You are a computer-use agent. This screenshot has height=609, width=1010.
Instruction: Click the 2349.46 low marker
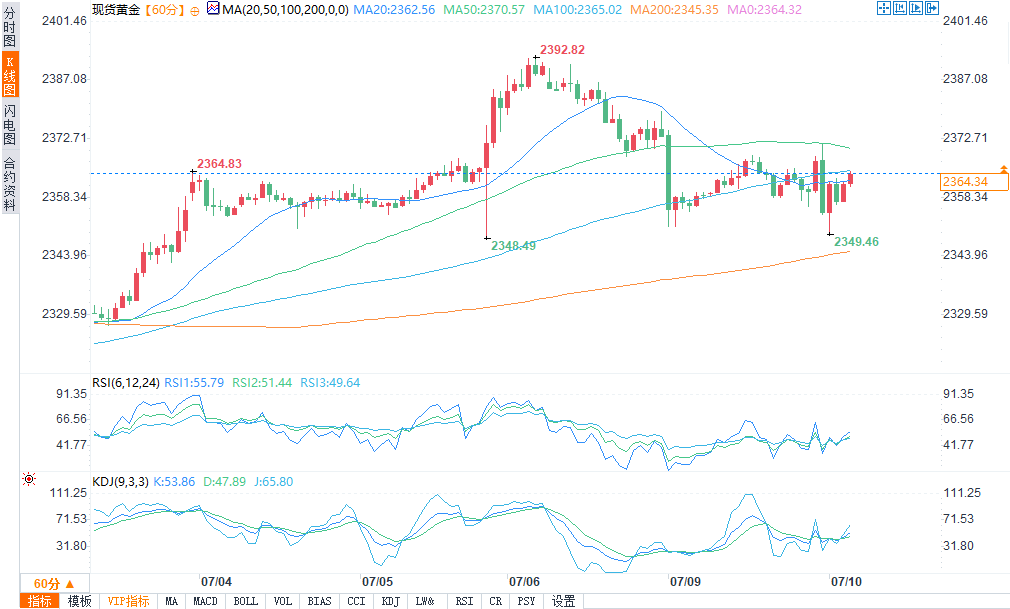pyautogui.click(x=857, y=242)
